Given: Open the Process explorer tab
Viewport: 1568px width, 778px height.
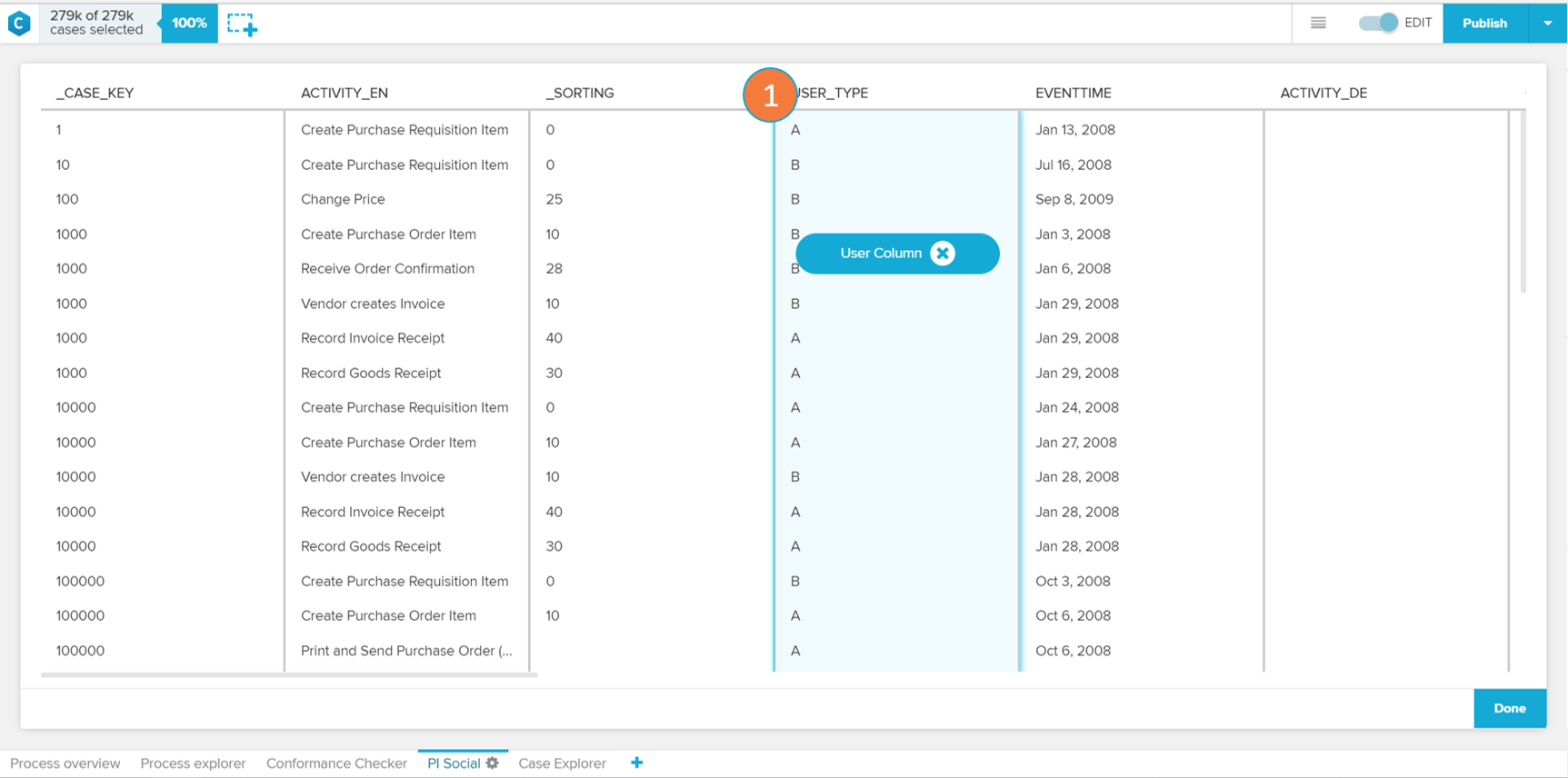Looking at the screenshot, I should 193,763.
